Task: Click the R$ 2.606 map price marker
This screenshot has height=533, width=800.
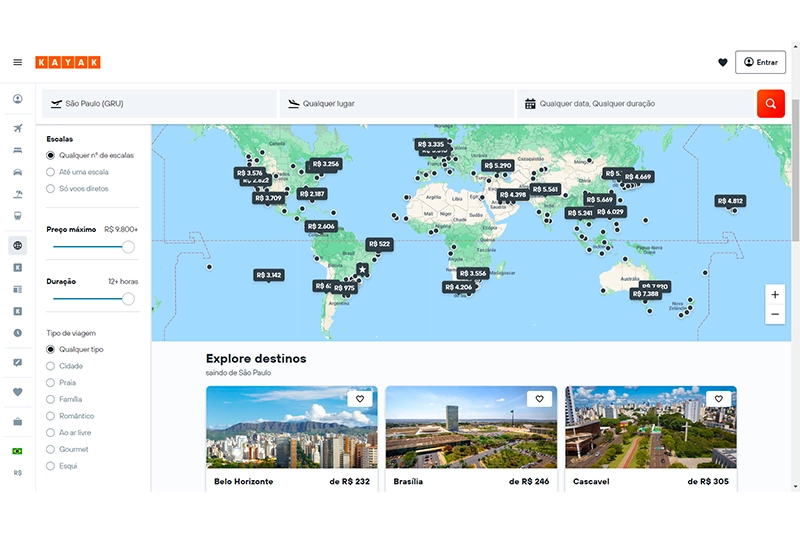Action: click(321, 226)
